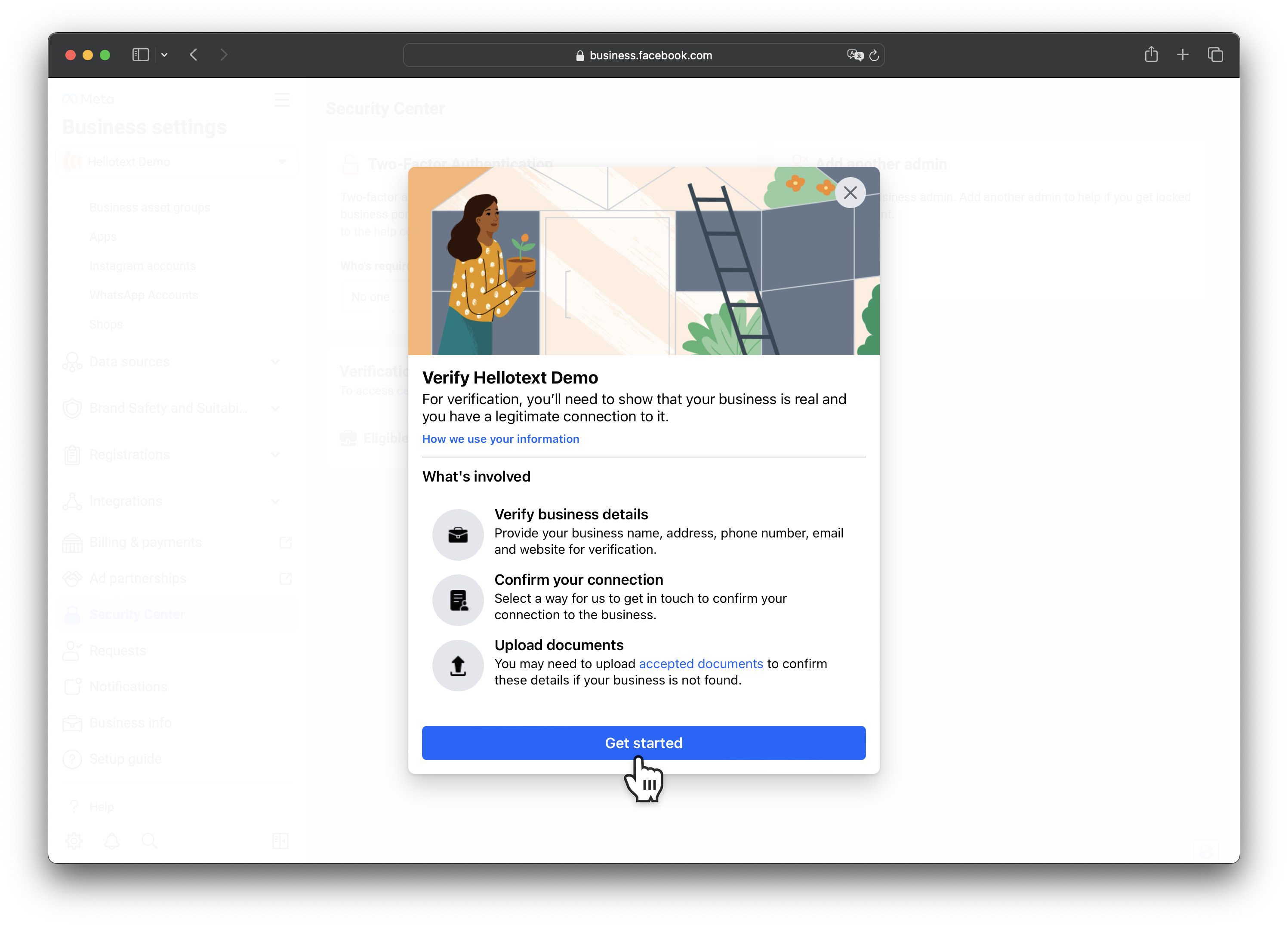Collapse the Business settings hamburger menu
Screen dimensions: 1288x927
[282, 99]
